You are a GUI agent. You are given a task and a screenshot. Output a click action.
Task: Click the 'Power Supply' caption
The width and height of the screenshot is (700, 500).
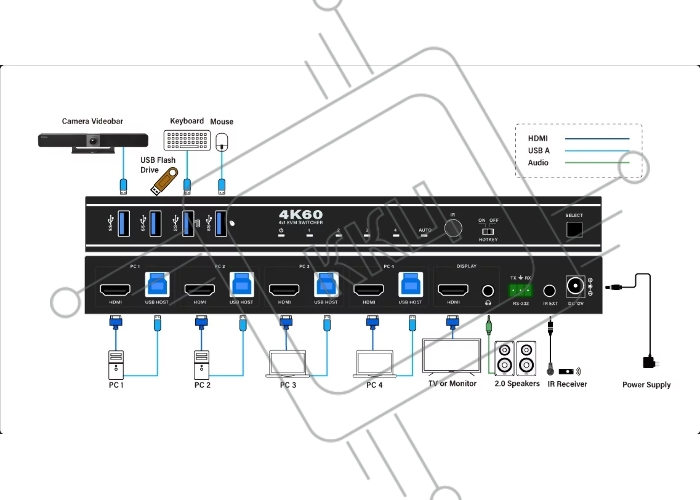pos(646,385)
